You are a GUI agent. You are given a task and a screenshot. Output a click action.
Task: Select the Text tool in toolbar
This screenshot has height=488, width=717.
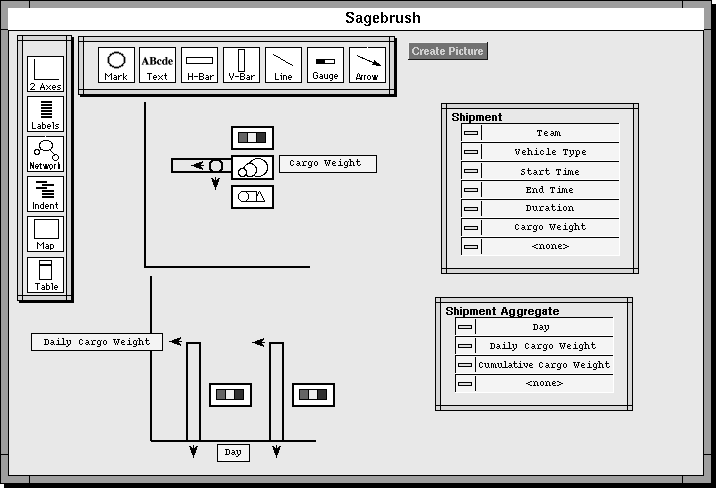click(x=157, y=65)
